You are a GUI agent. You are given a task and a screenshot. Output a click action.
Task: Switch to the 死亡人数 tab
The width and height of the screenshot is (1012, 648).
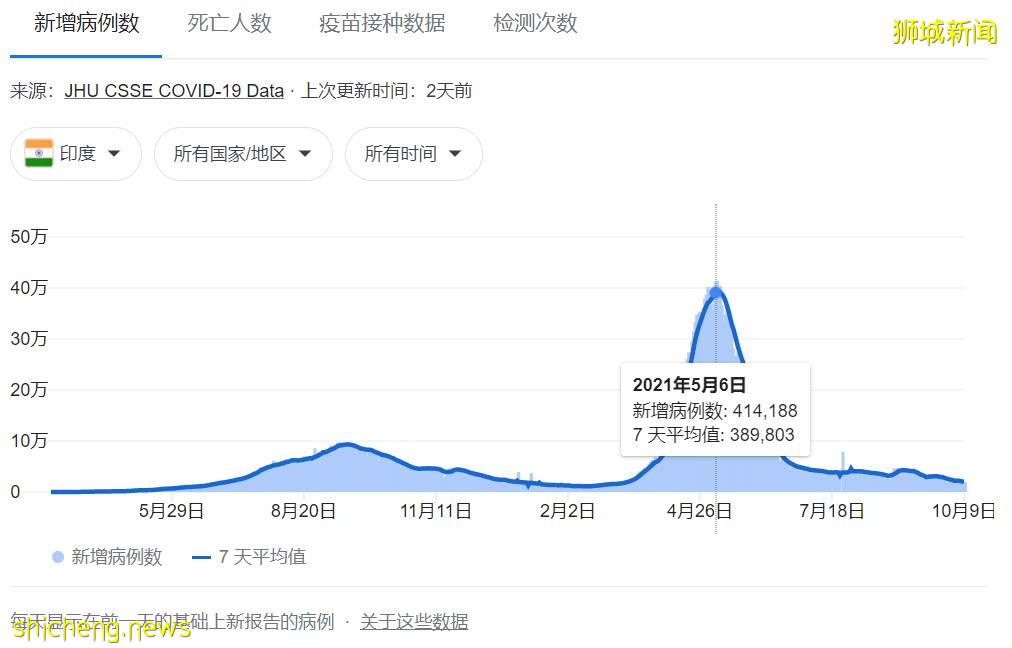[x=230, y=24]
